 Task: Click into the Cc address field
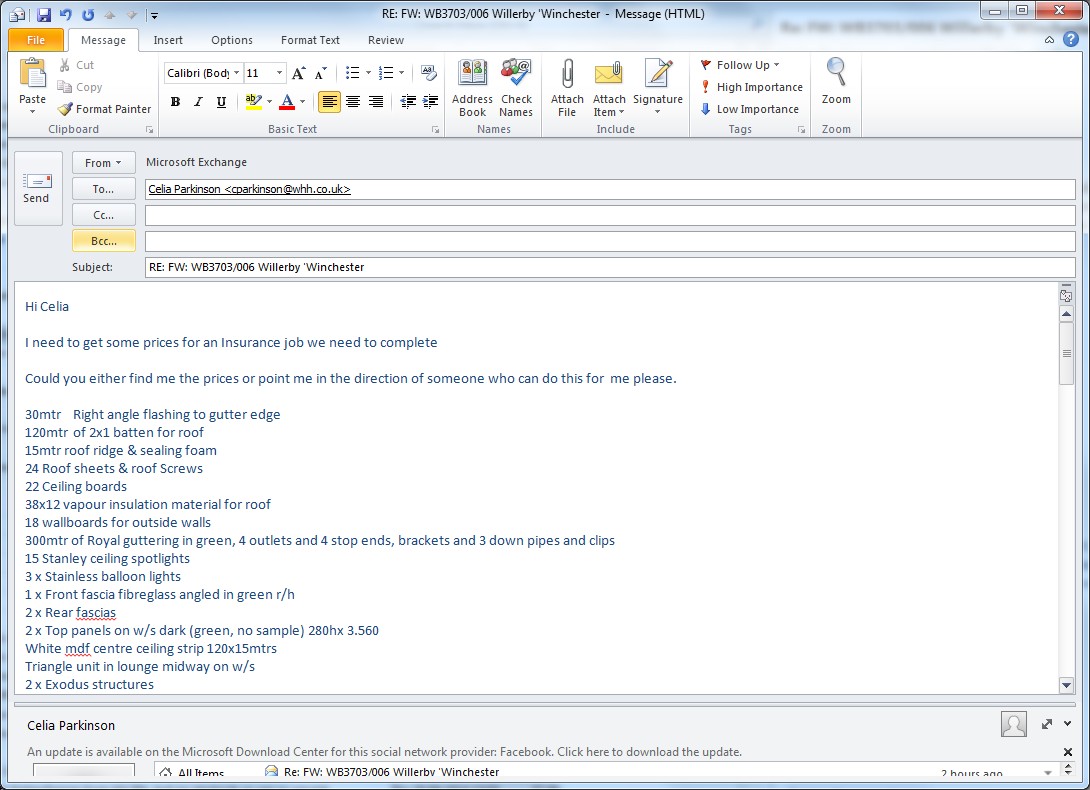[610, 216]
